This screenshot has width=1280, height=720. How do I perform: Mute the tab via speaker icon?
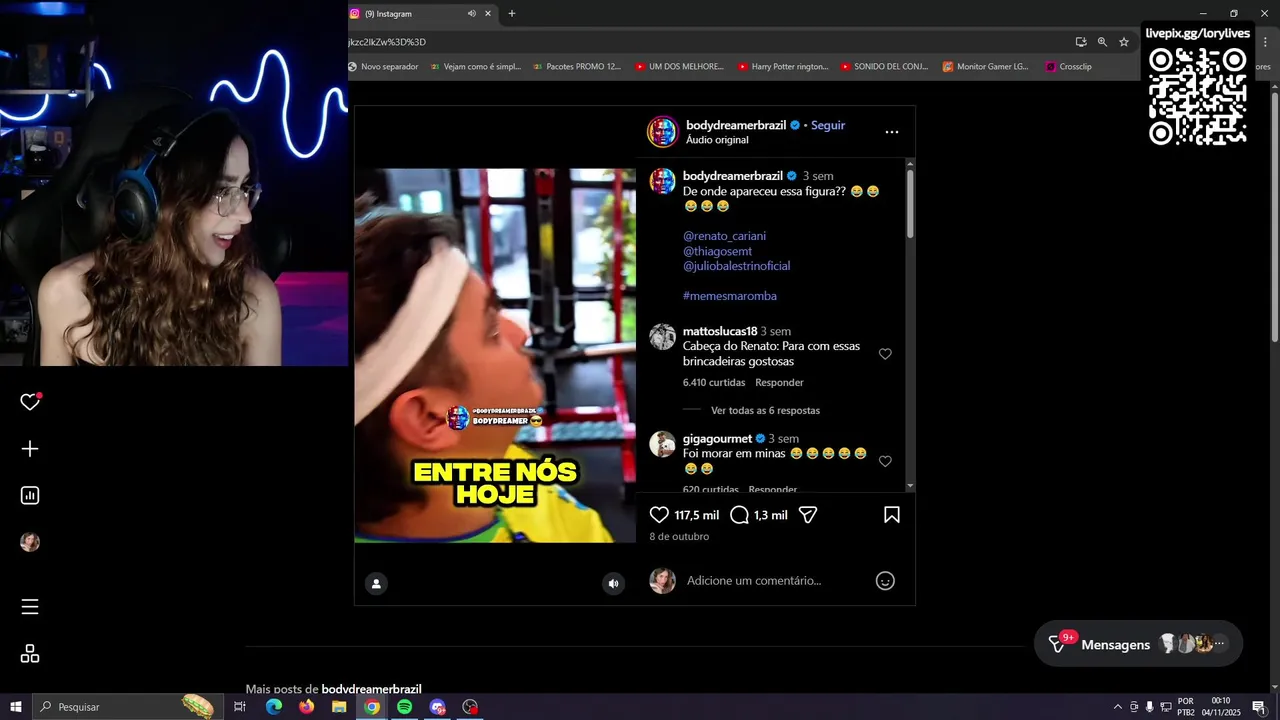tap(471, 14)
